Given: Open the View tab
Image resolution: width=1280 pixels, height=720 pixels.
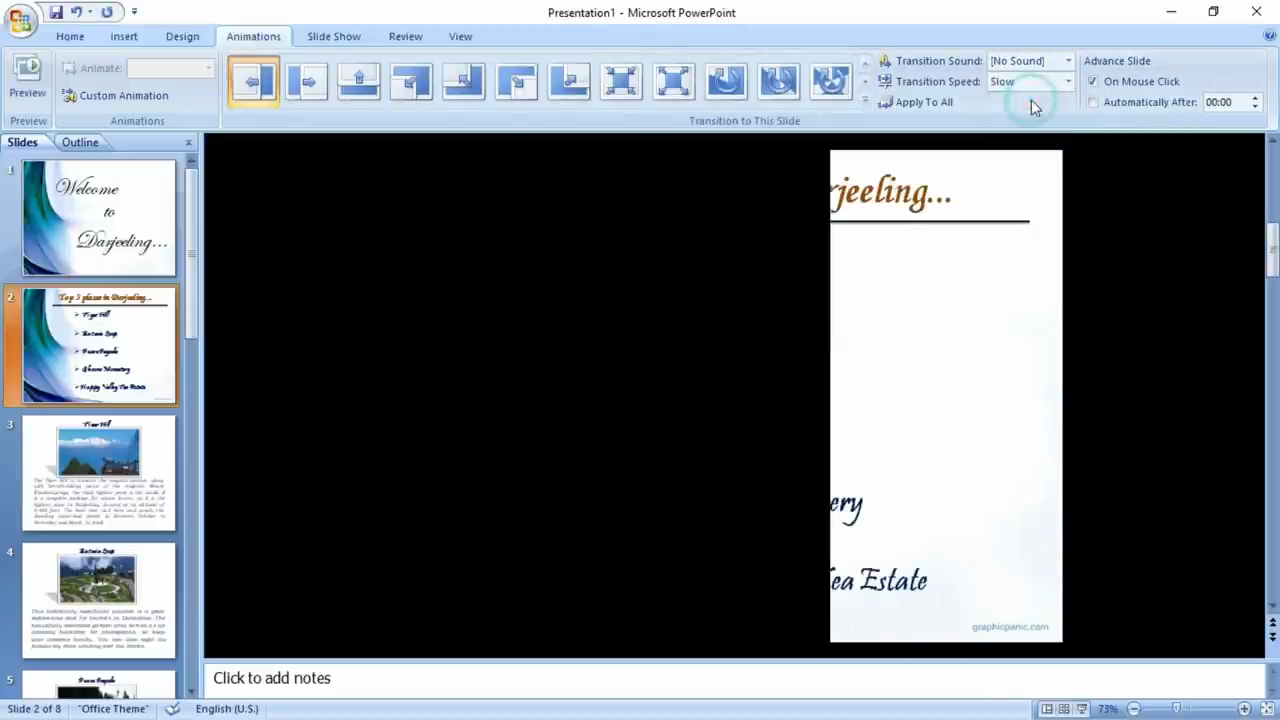Looking at the screenshot, I should point(460,36).
